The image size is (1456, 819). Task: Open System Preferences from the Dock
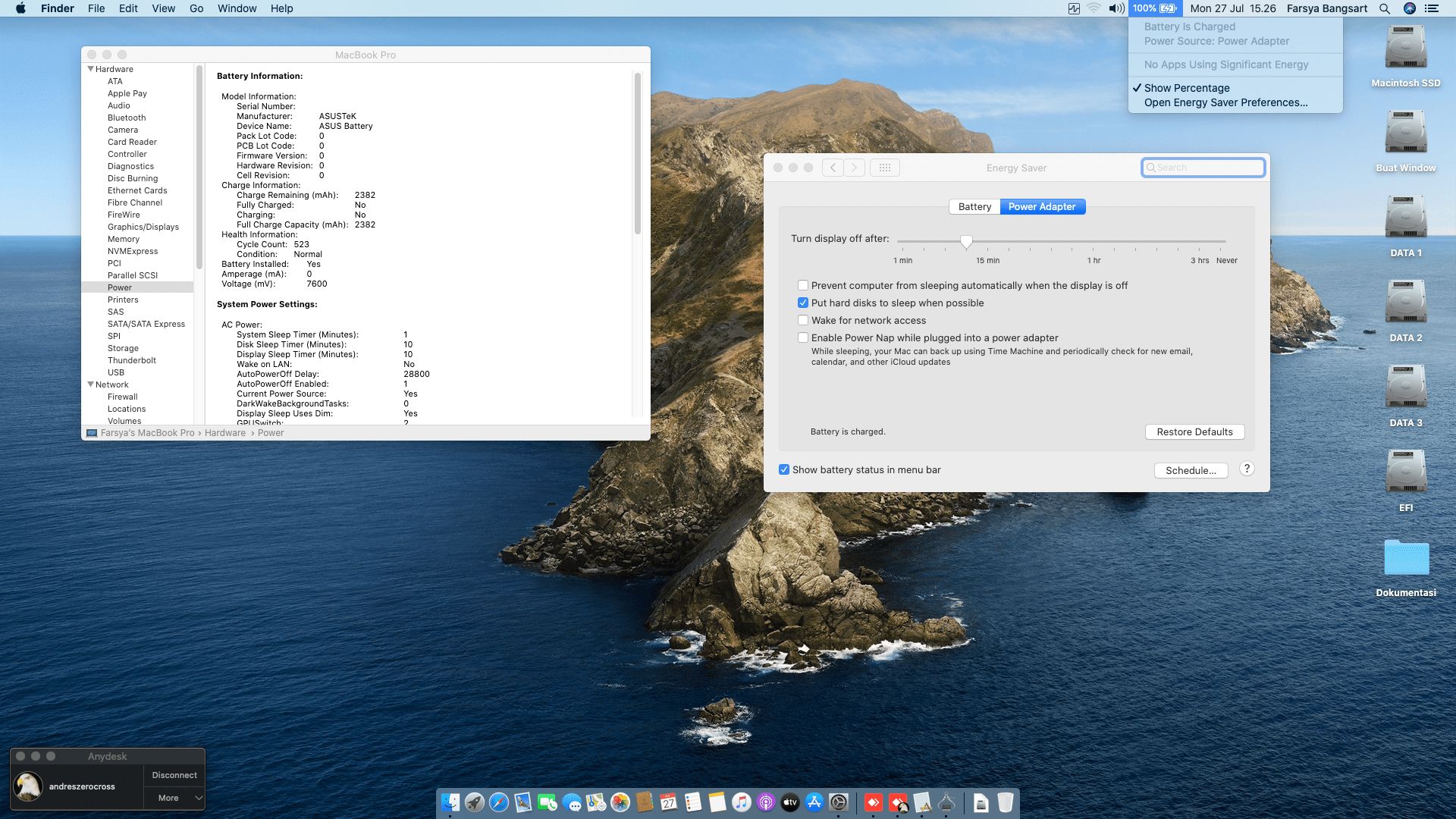838,804
